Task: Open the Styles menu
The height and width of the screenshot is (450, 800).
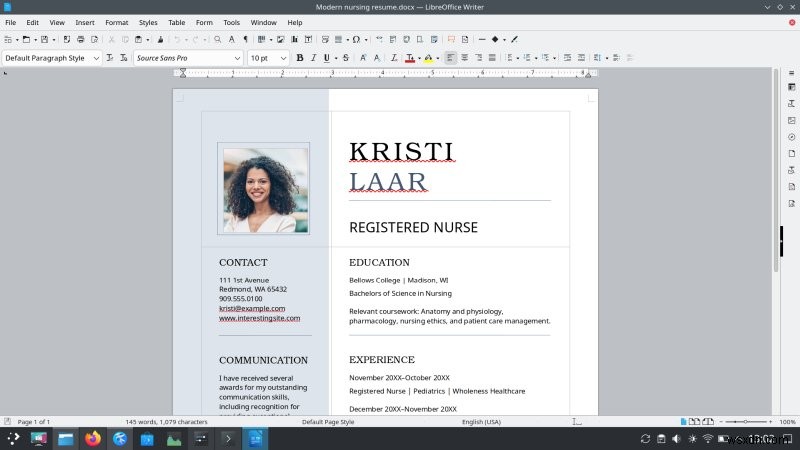Action: 148,22
